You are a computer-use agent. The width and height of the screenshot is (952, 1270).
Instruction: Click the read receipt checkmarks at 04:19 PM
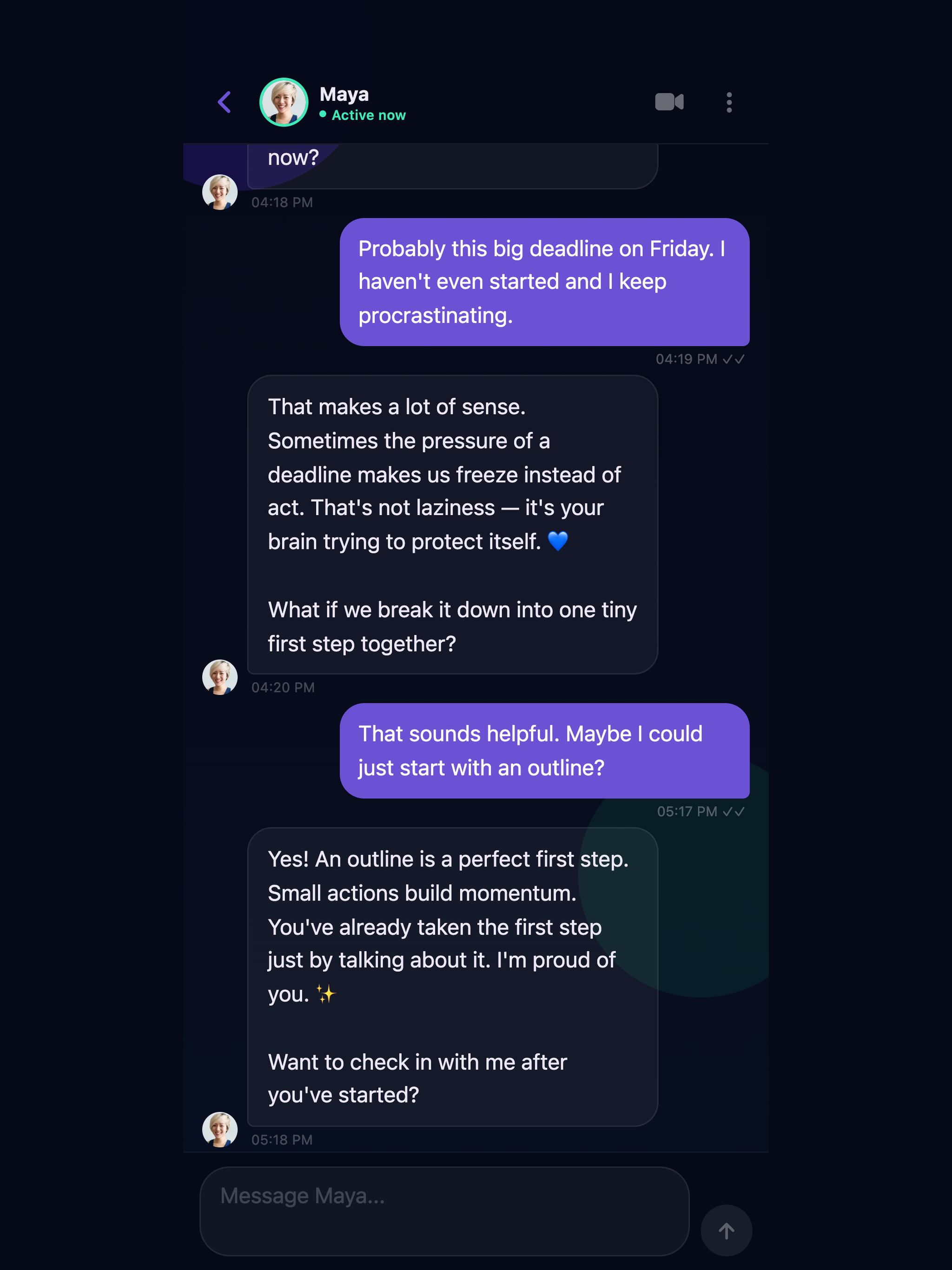734,359
